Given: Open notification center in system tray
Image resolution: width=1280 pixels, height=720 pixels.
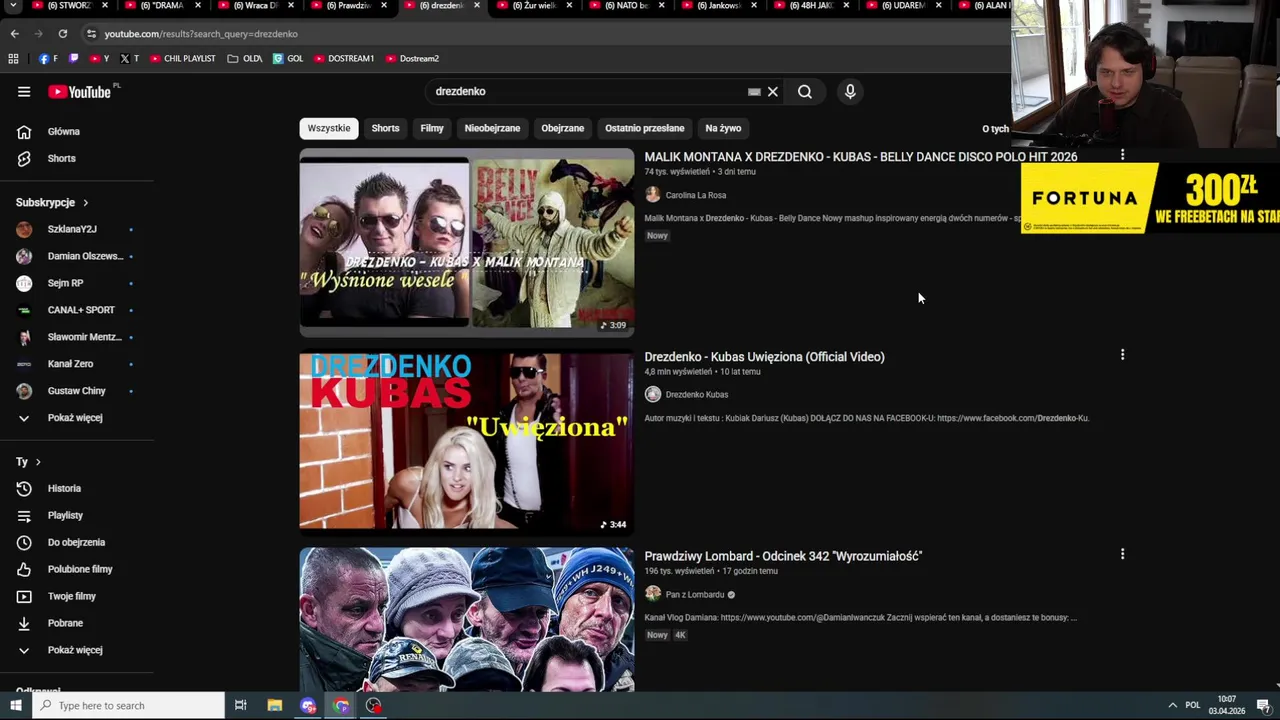Looking at the screenshot, I should point(1263,706).
